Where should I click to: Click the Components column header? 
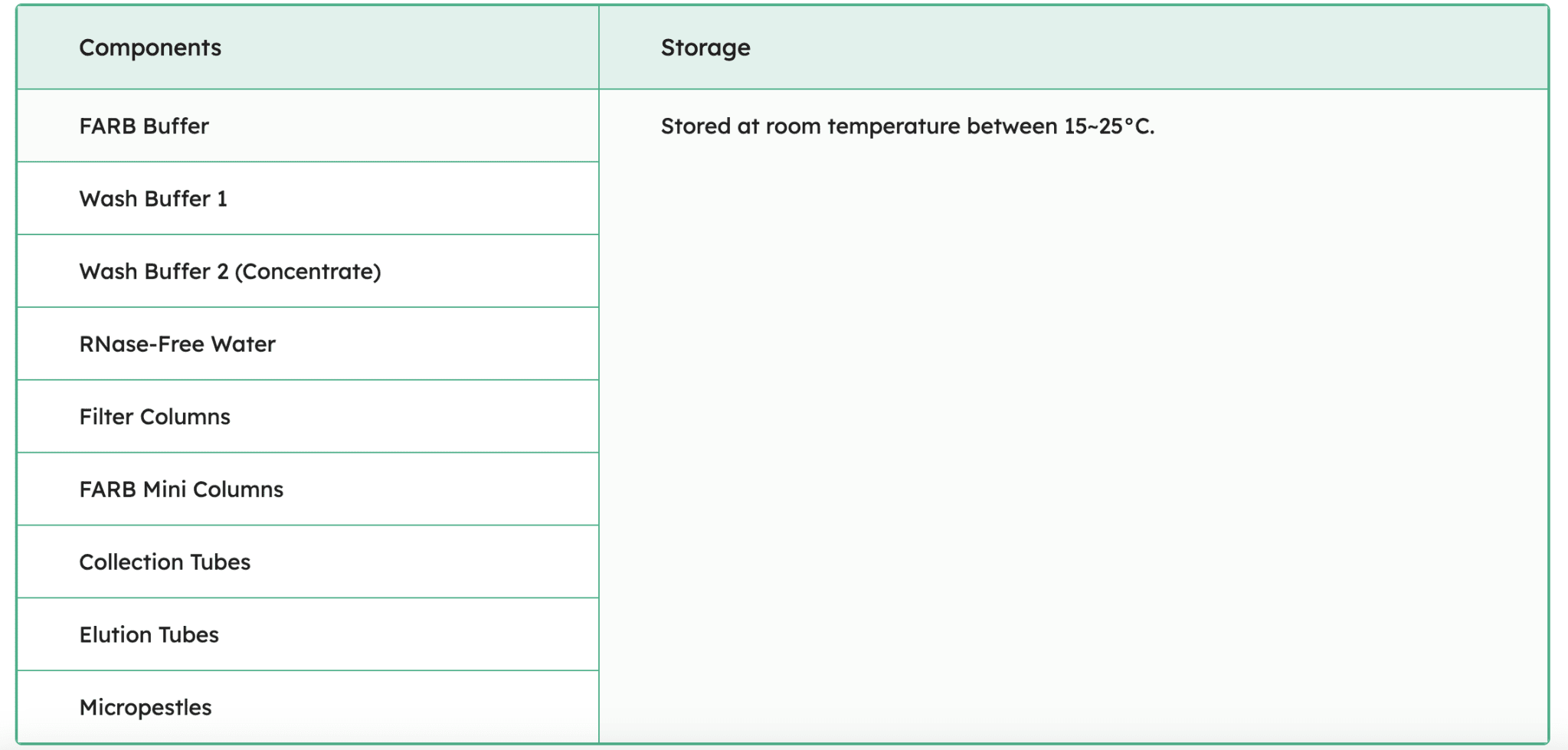[150, 48]
